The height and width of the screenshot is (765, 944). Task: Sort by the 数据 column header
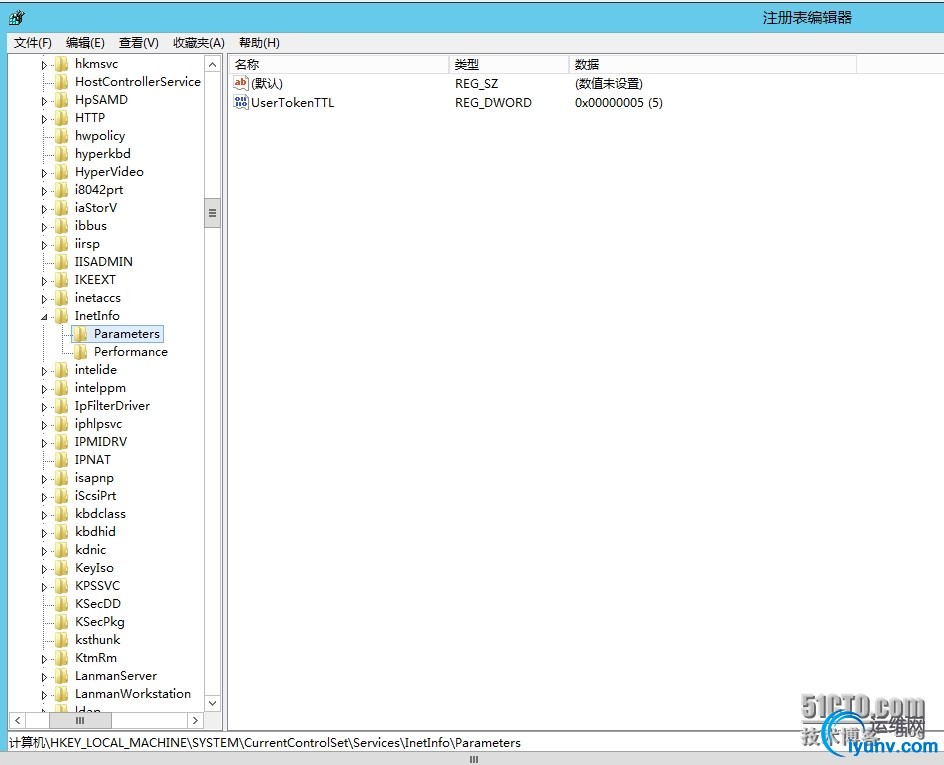[x=712, y=64]
